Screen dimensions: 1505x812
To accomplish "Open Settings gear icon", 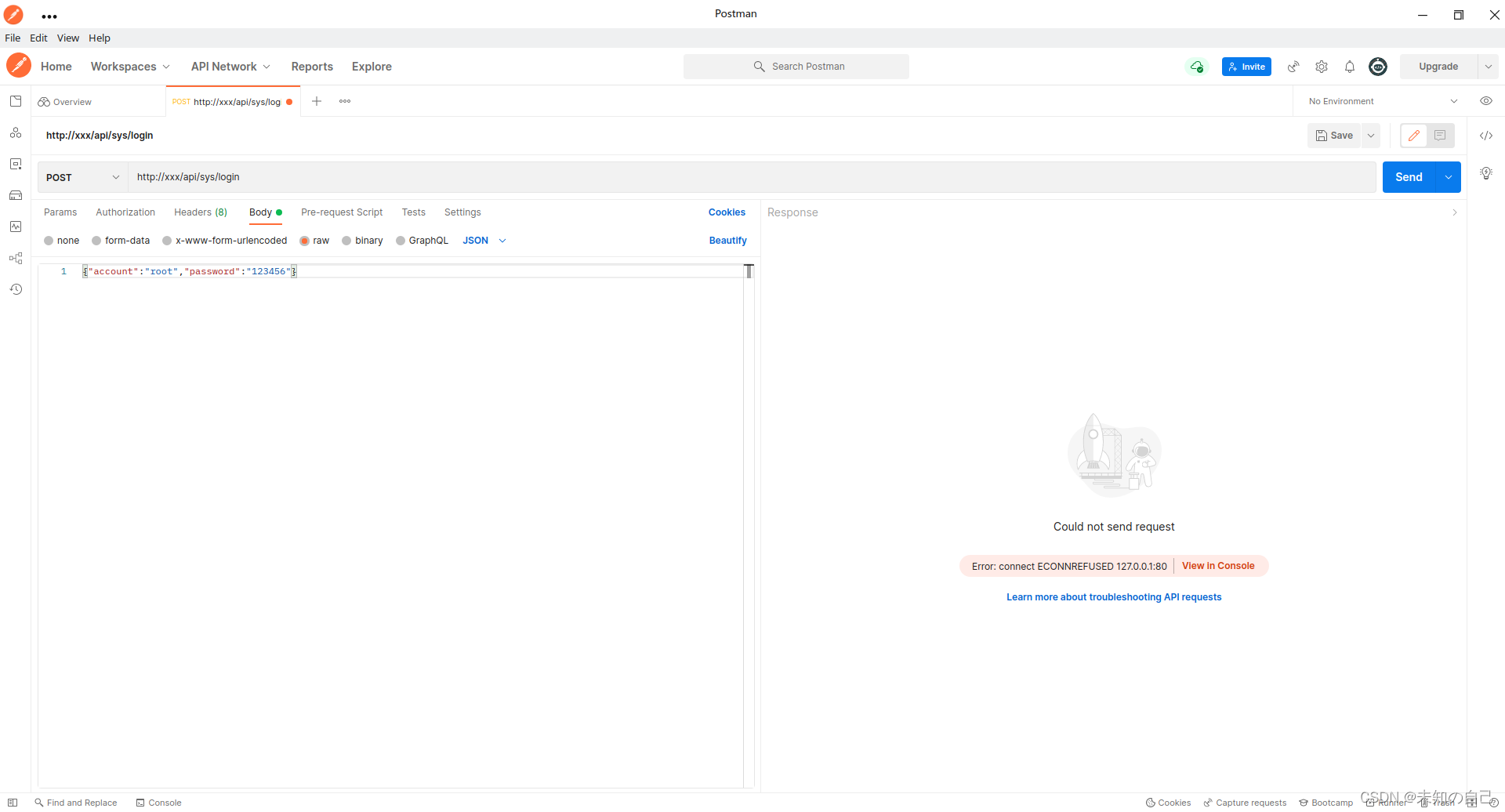I will coord(1322,67).
